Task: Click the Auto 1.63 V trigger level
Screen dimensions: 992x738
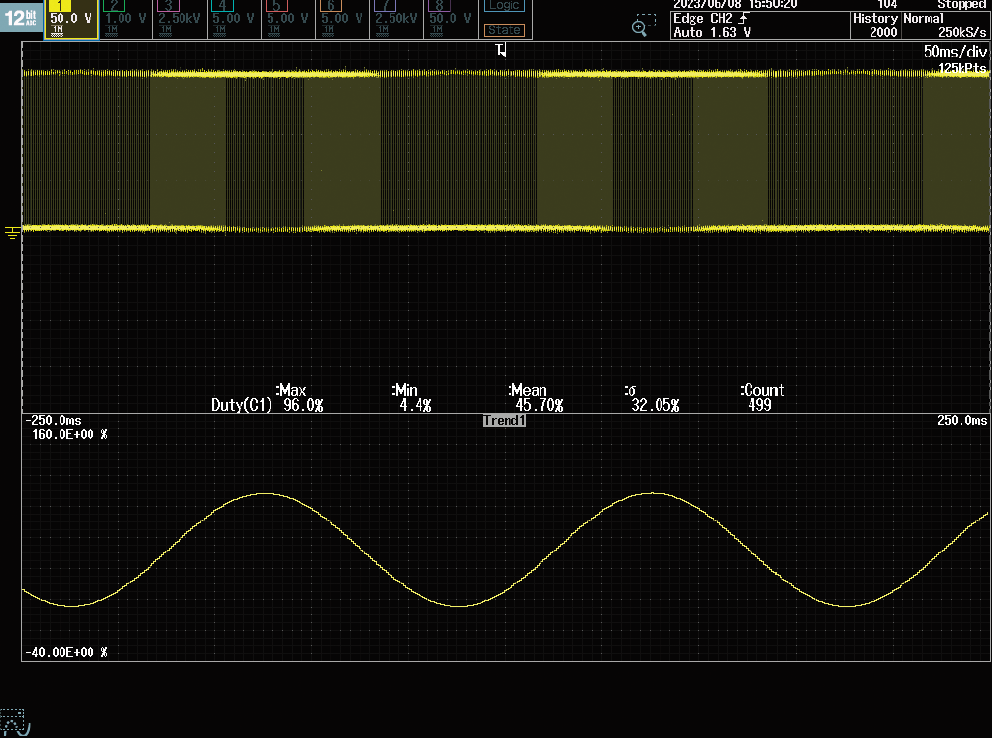Action: pyautogui.click(x=712, y=32)
